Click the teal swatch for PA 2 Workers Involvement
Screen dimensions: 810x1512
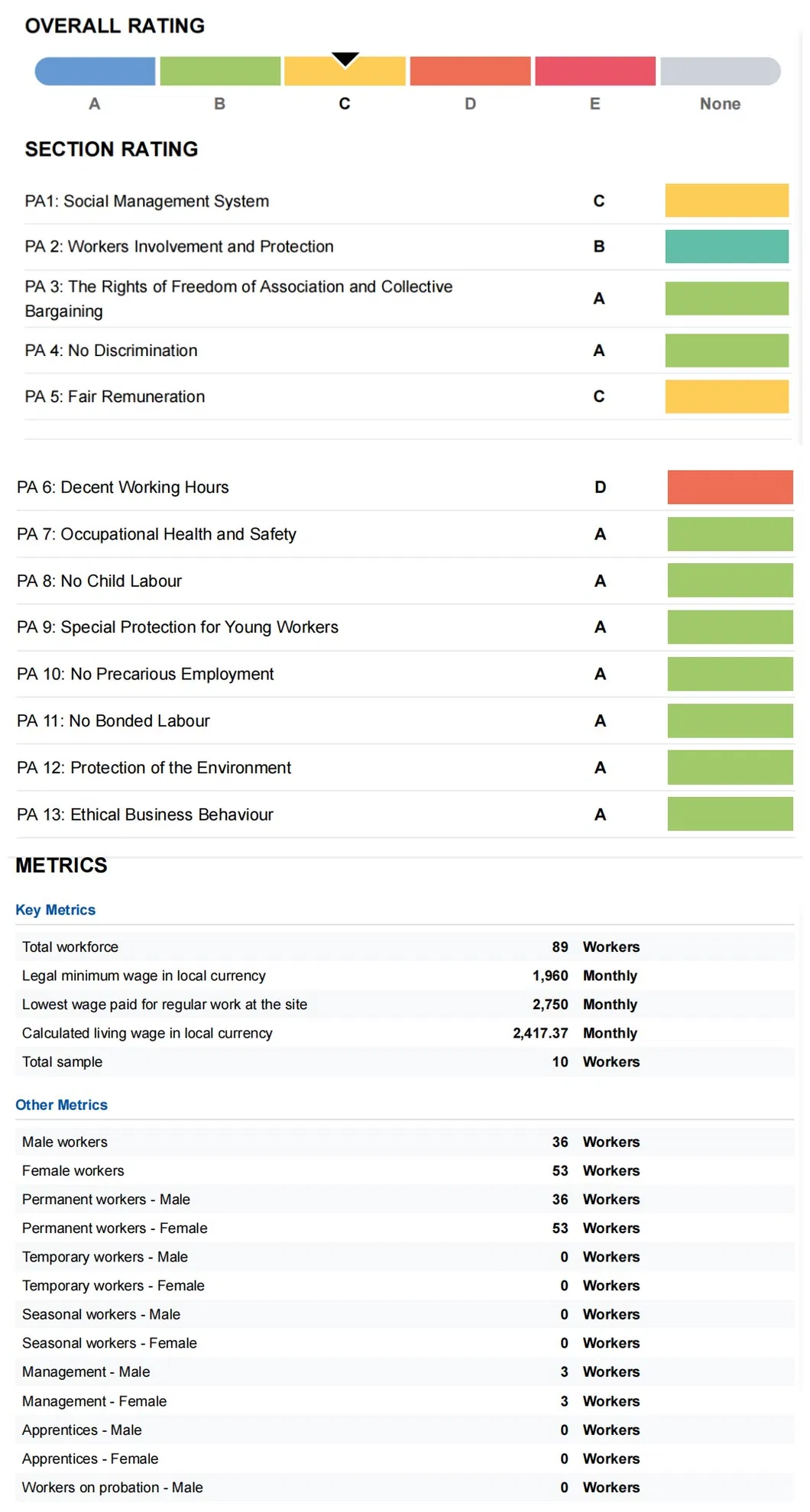click(726, 246)
